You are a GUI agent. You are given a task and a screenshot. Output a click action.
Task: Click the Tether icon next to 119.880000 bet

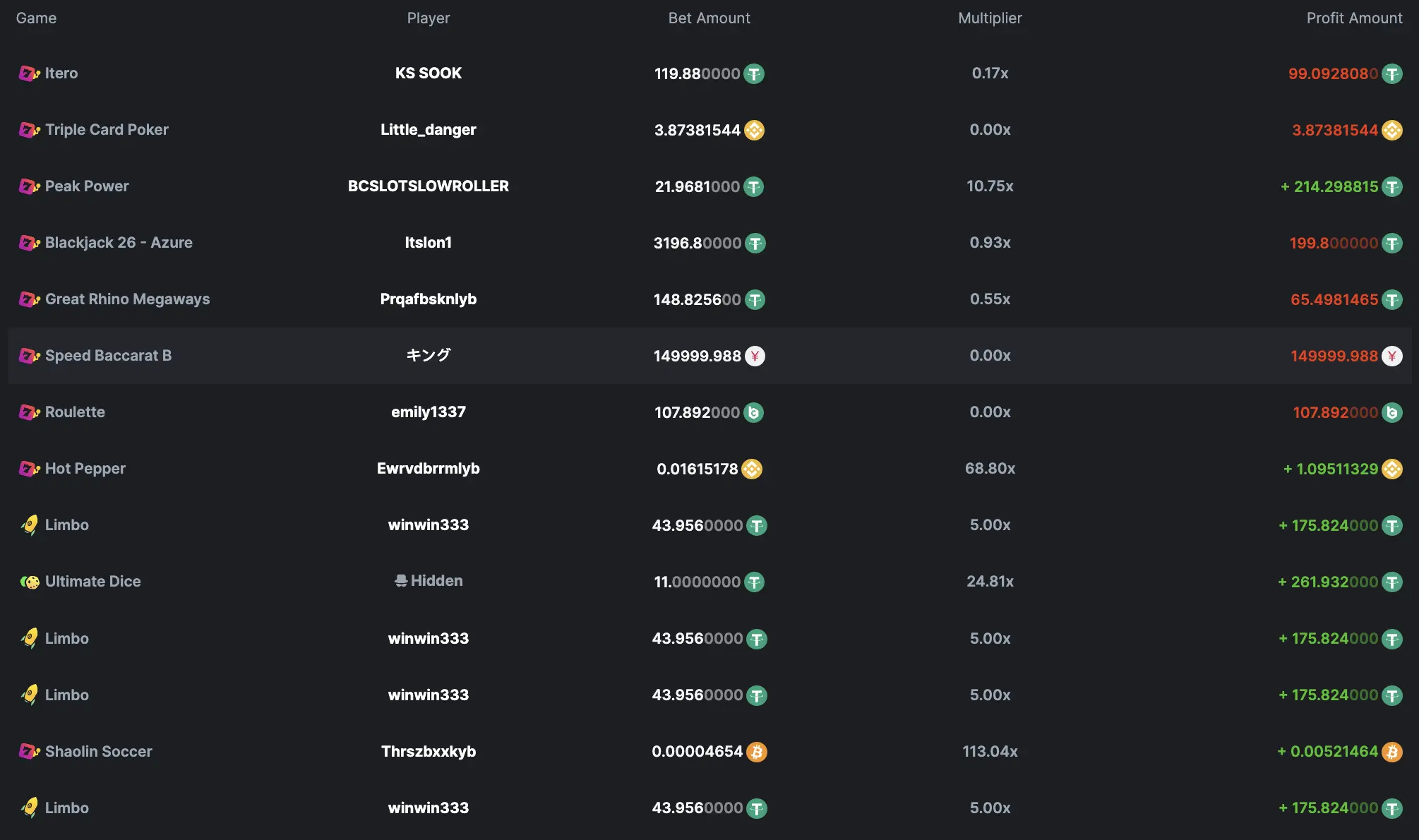[x=754, y=73]
